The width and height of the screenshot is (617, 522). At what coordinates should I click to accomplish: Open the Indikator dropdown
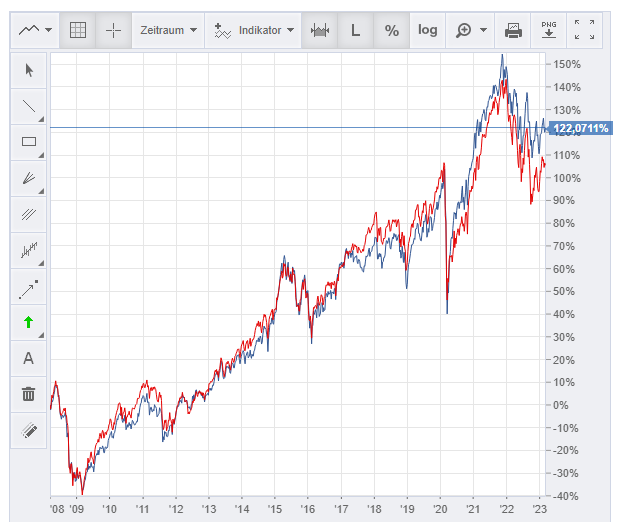tap(253, 30)
